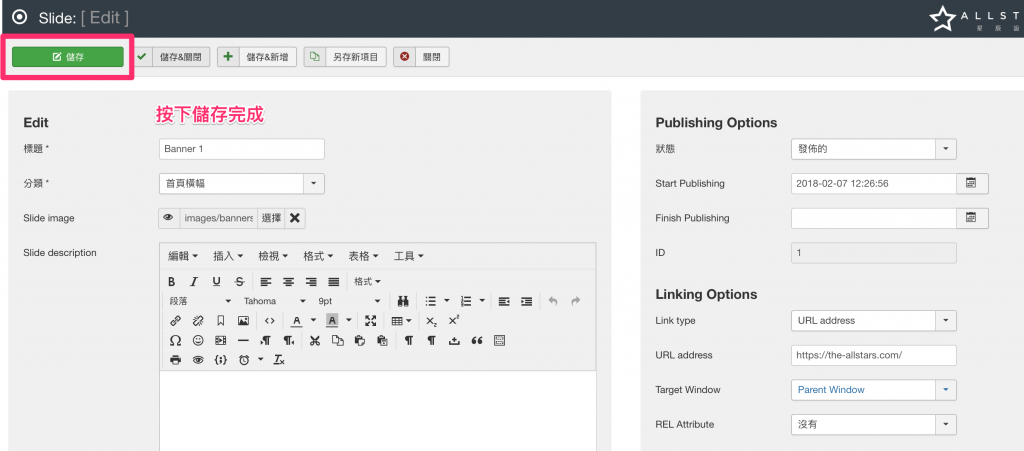The width and height of the screenshot is (1024, 451).
Task: Pick the text color swatch
Action: pyautogui.click(x=296, y=321)
